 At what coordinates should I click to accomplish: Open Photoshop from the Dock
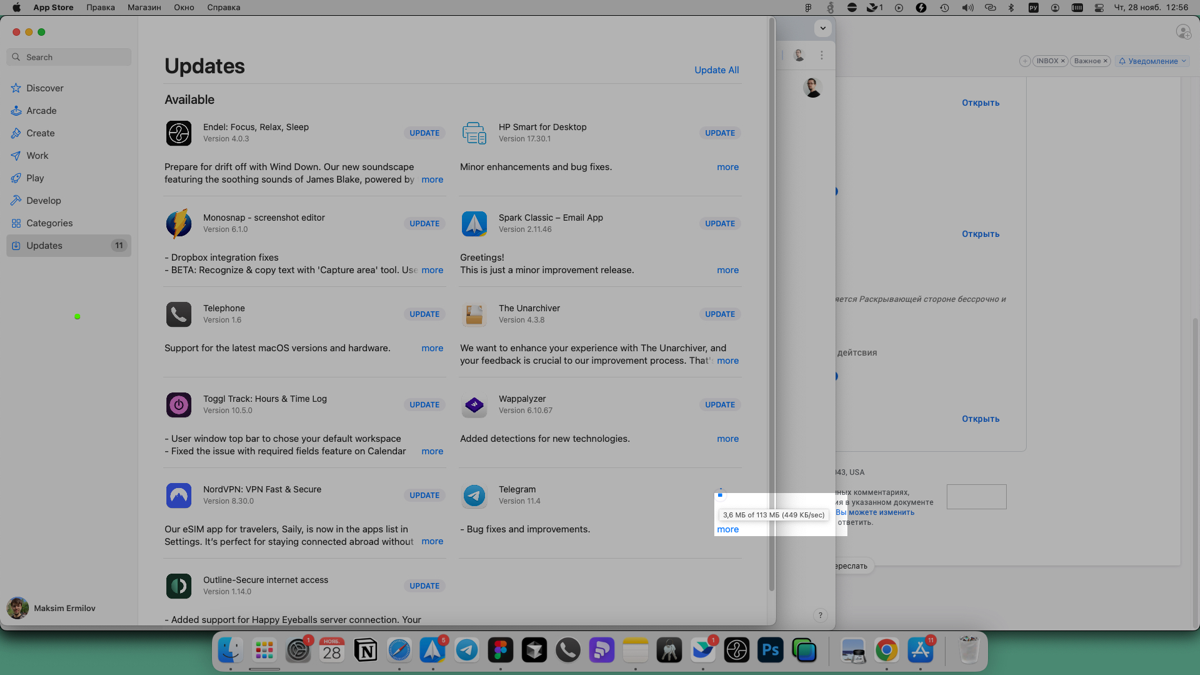770,650
